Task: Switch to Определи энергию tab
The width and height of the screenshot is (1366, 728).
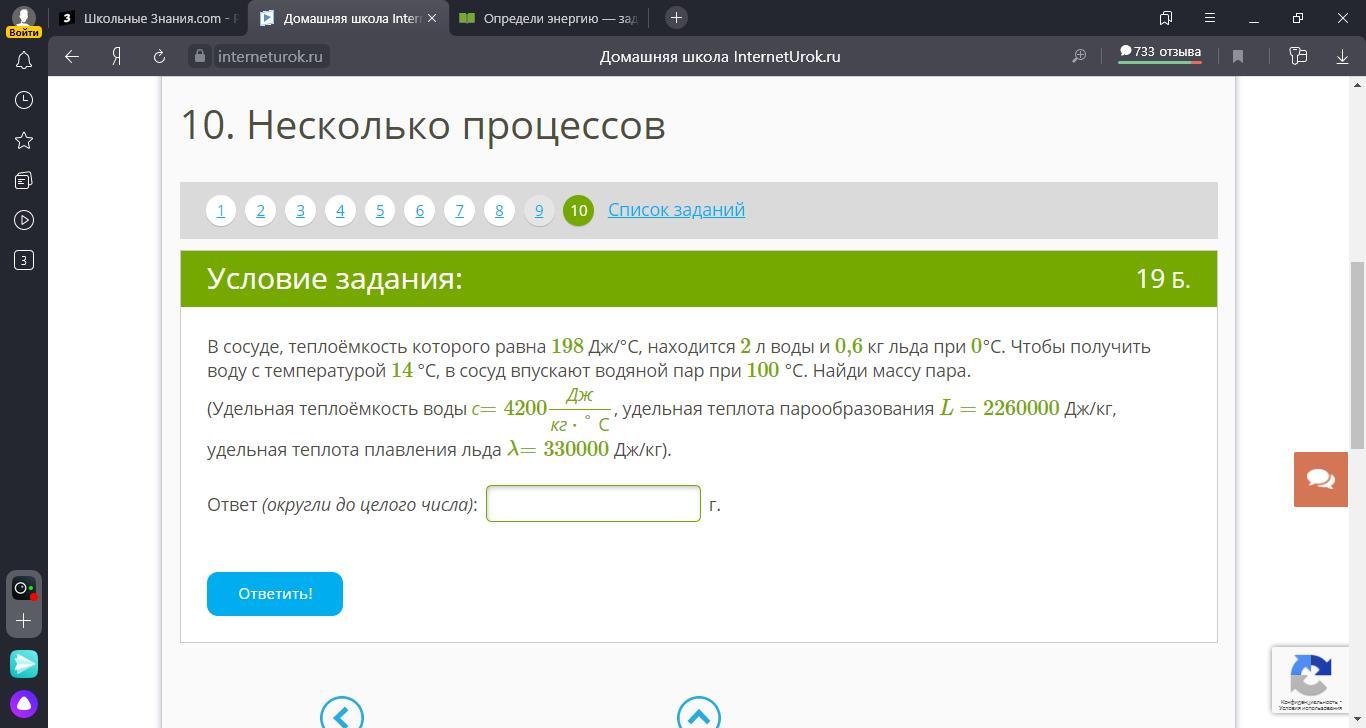Action: [x=548, y=18]
